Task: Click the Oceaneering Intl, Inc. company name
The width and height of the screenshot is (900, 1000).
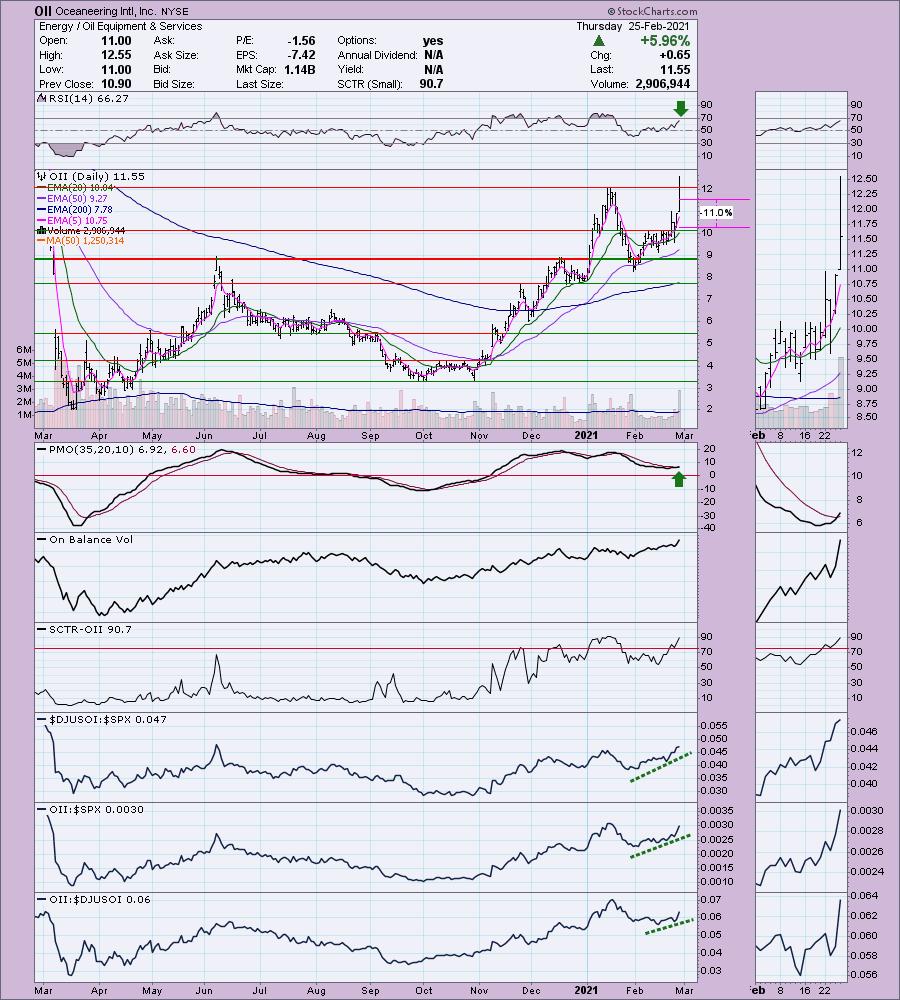Action: click(105, 11)
